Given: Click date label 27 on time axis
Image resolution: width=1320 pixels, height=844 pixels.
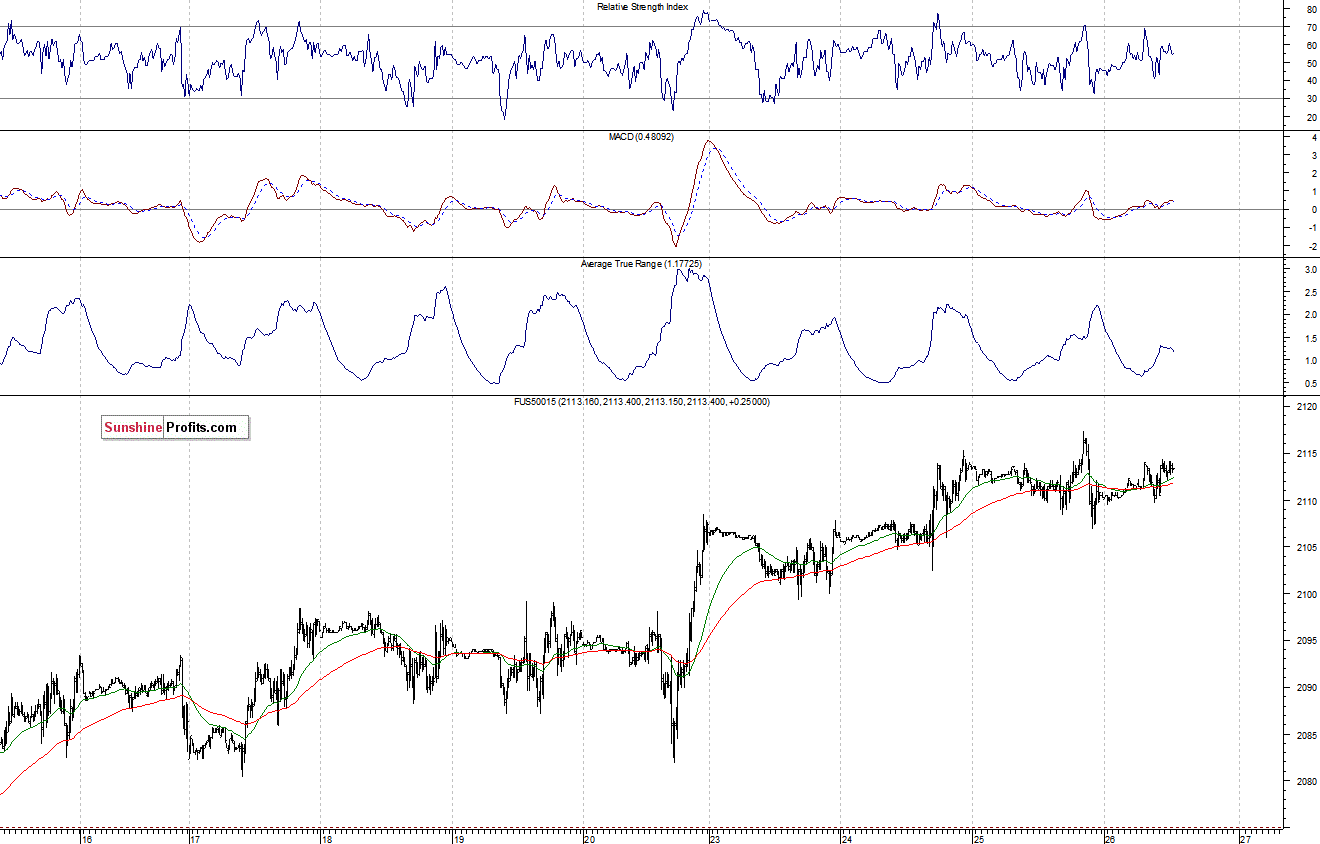Looking at the screenshot, I should click(1243, 838).
